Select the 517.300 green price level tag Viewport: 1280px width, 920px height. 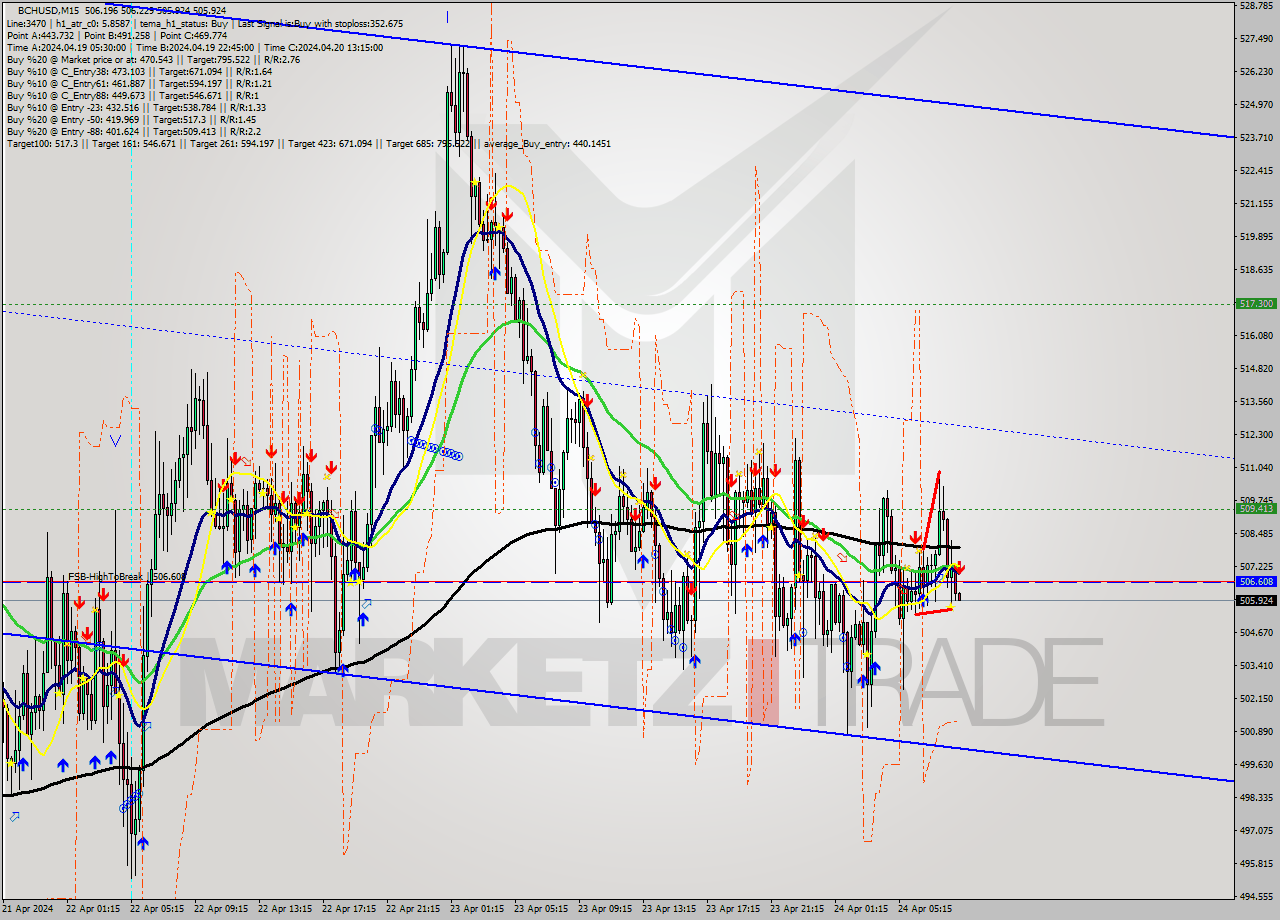1256,303
